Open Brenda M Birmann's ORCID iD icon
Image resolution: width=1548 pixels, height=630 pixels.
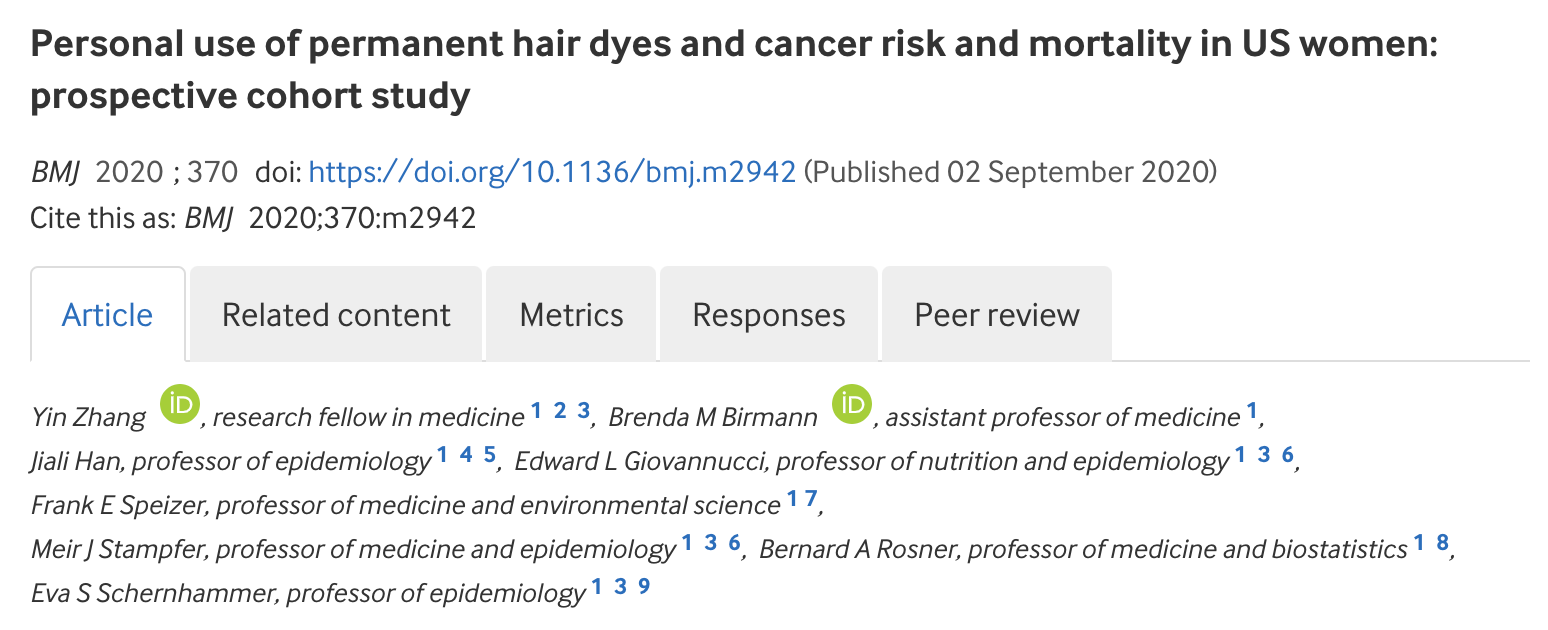pyautogui.click(x=853, y=405)
